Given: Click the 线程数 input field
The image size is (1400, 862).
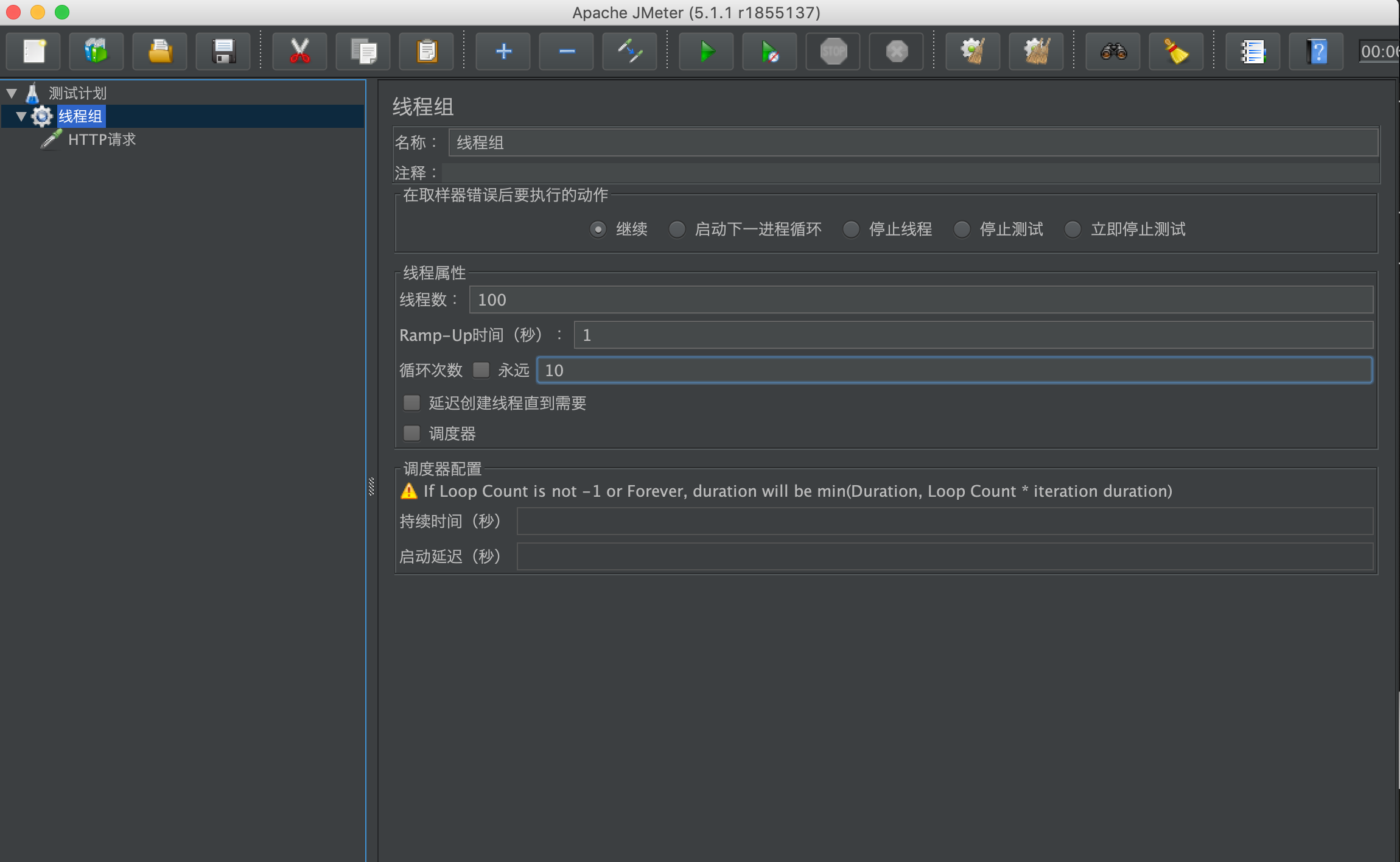Looking at the screenshot, I should point(920,300).
